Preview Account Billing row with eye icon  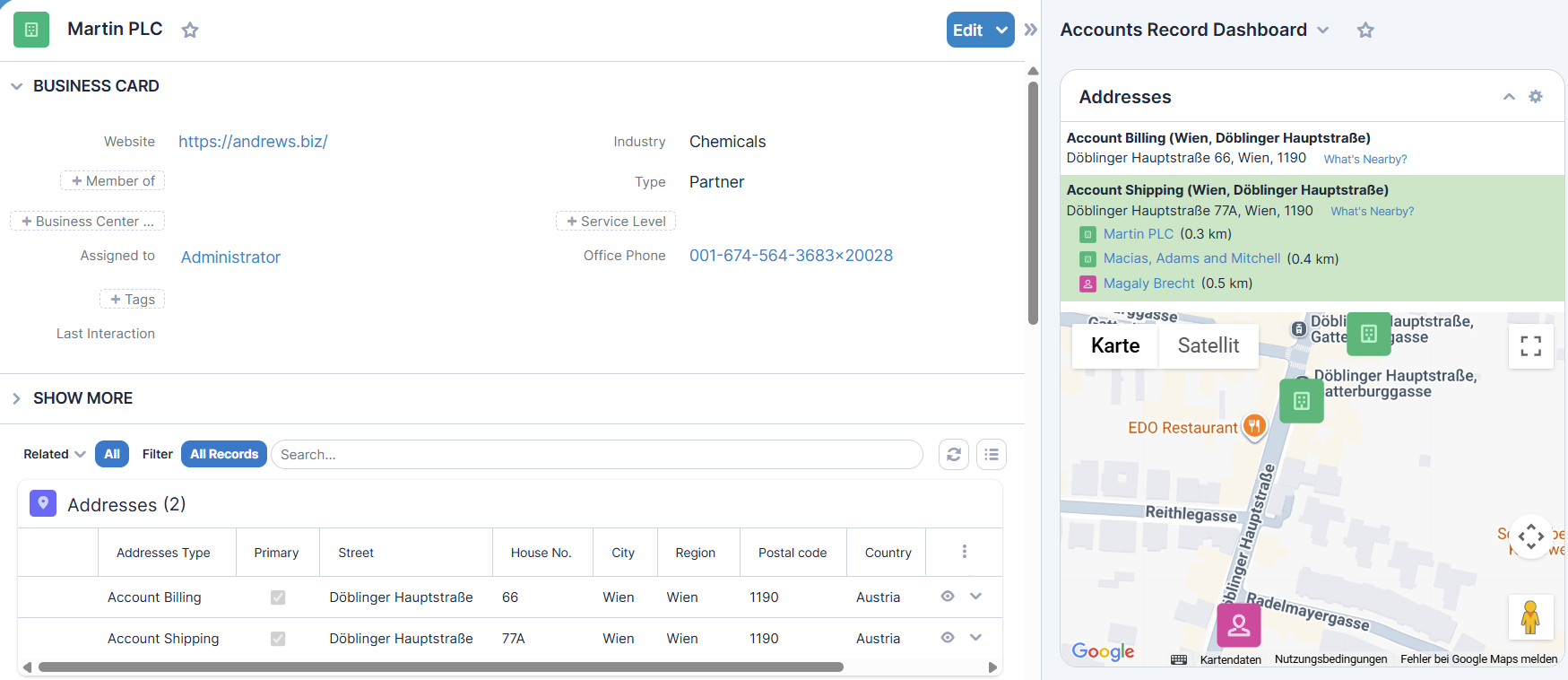948,597
